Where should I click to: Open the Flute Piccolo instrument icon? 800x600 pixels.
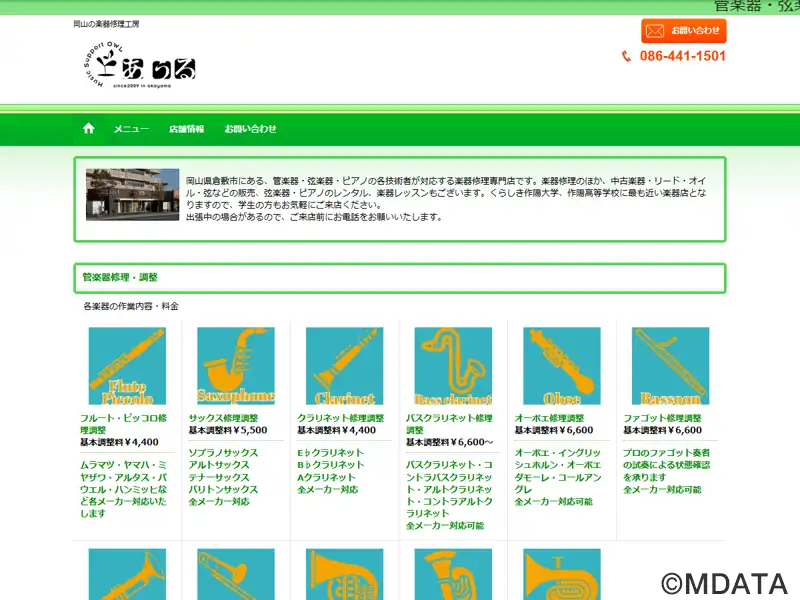tap(127, 365)
